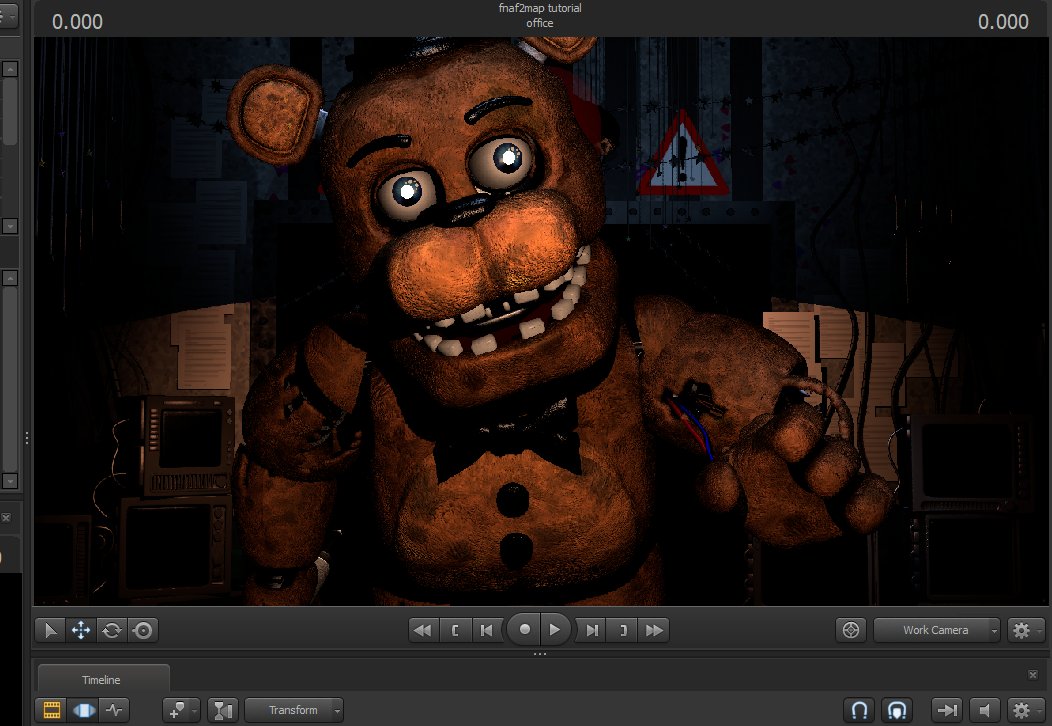Image resolution: width=1052 pixels, height=726 pixels.
Task: Step to the previous frame
Action: pyautogui.click(x=486, y=630)
